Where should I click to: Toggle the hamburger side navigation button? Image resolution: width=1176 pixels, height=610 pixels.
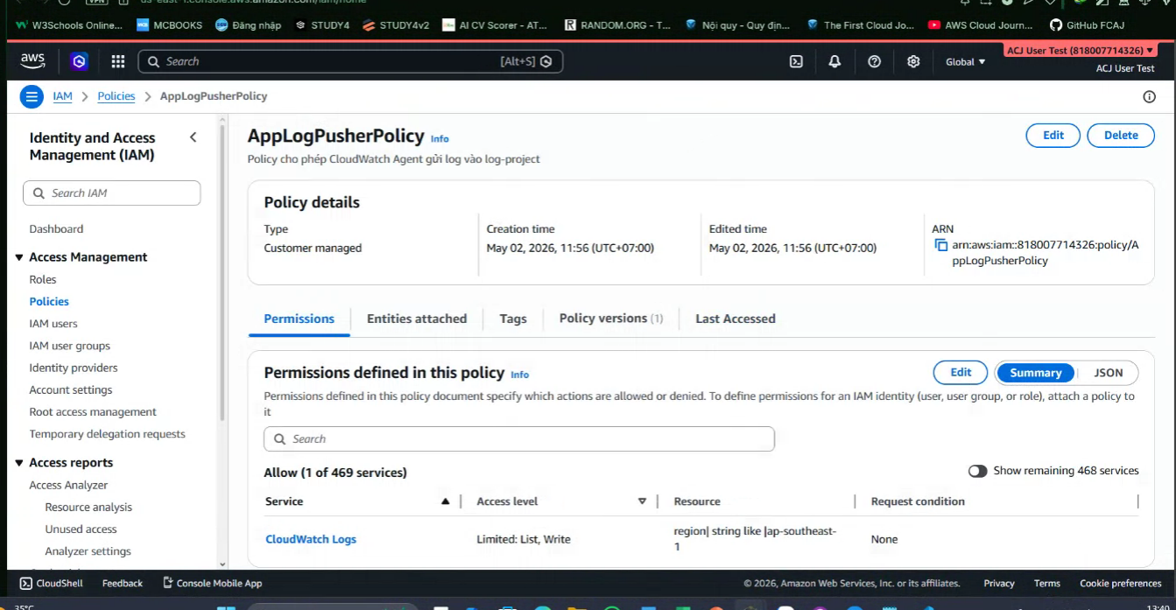click(32, 96)
